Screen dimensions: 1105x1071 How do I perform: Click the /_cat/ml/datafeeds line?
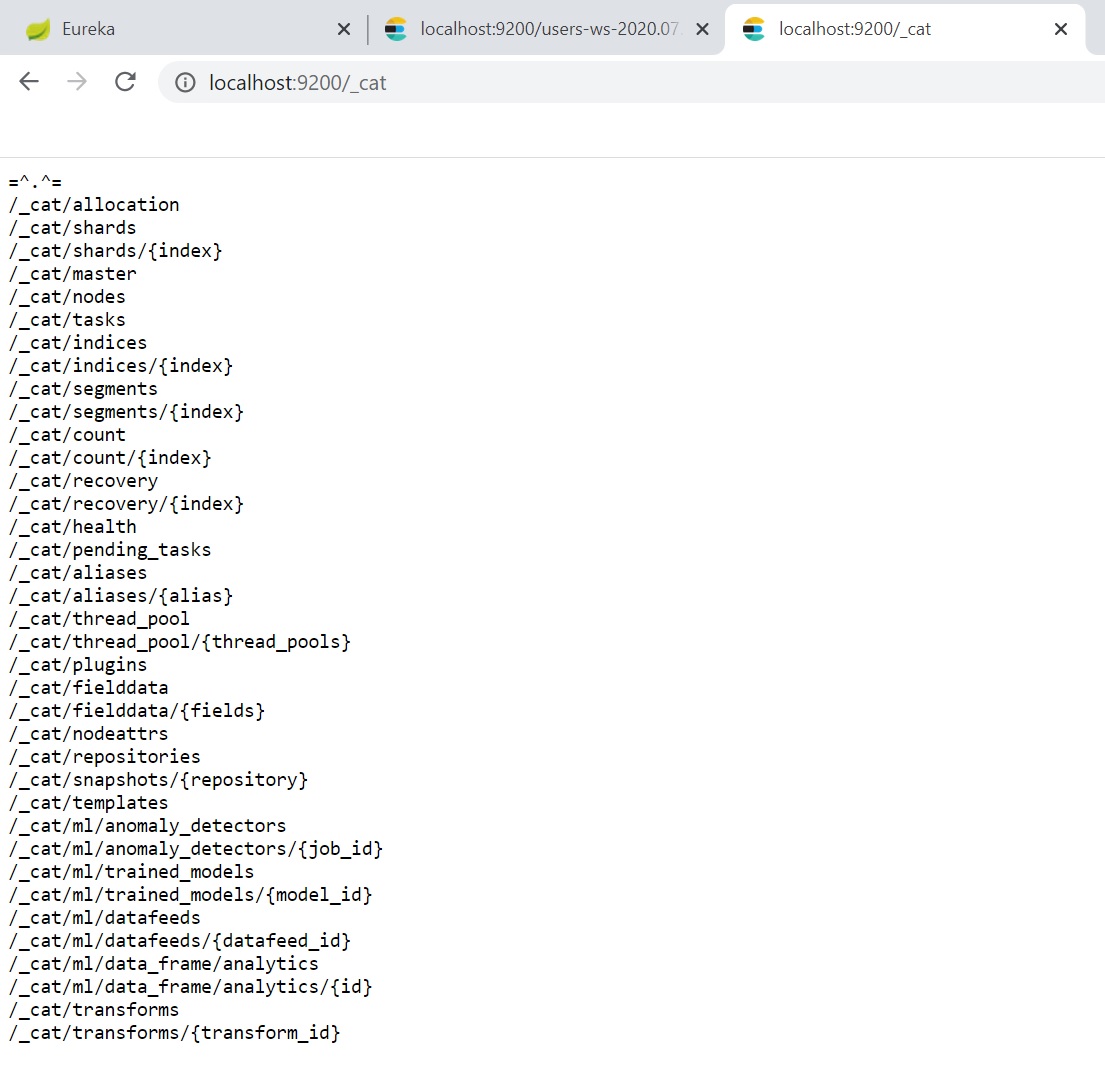[105, 918]
